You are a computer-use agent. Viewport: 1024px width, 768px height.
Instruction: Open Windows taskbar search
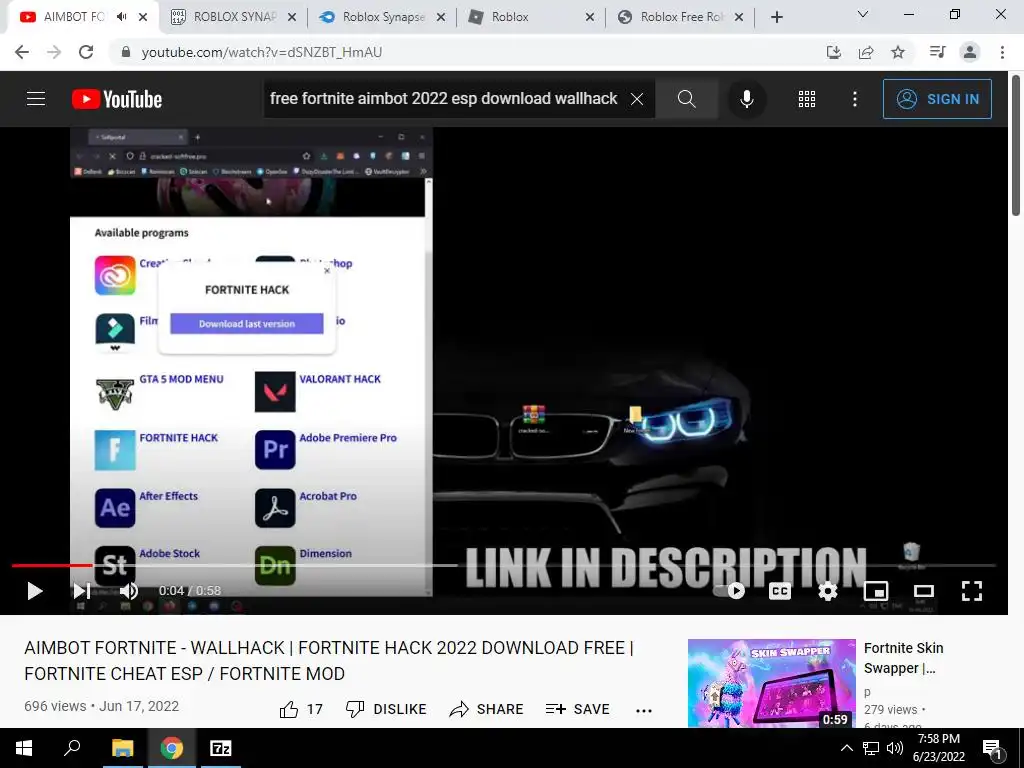(72, 748)
